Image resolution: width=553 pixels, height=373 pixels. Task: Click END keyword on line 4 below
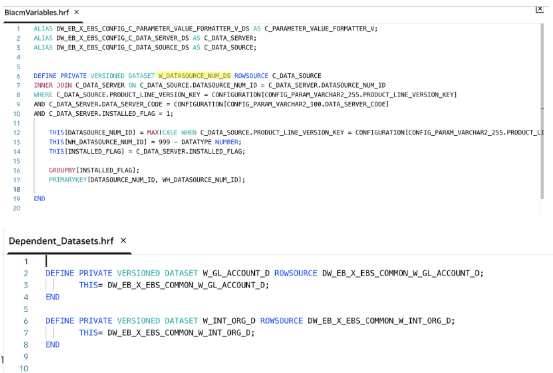pyautogui.click(x=53, y=297)
